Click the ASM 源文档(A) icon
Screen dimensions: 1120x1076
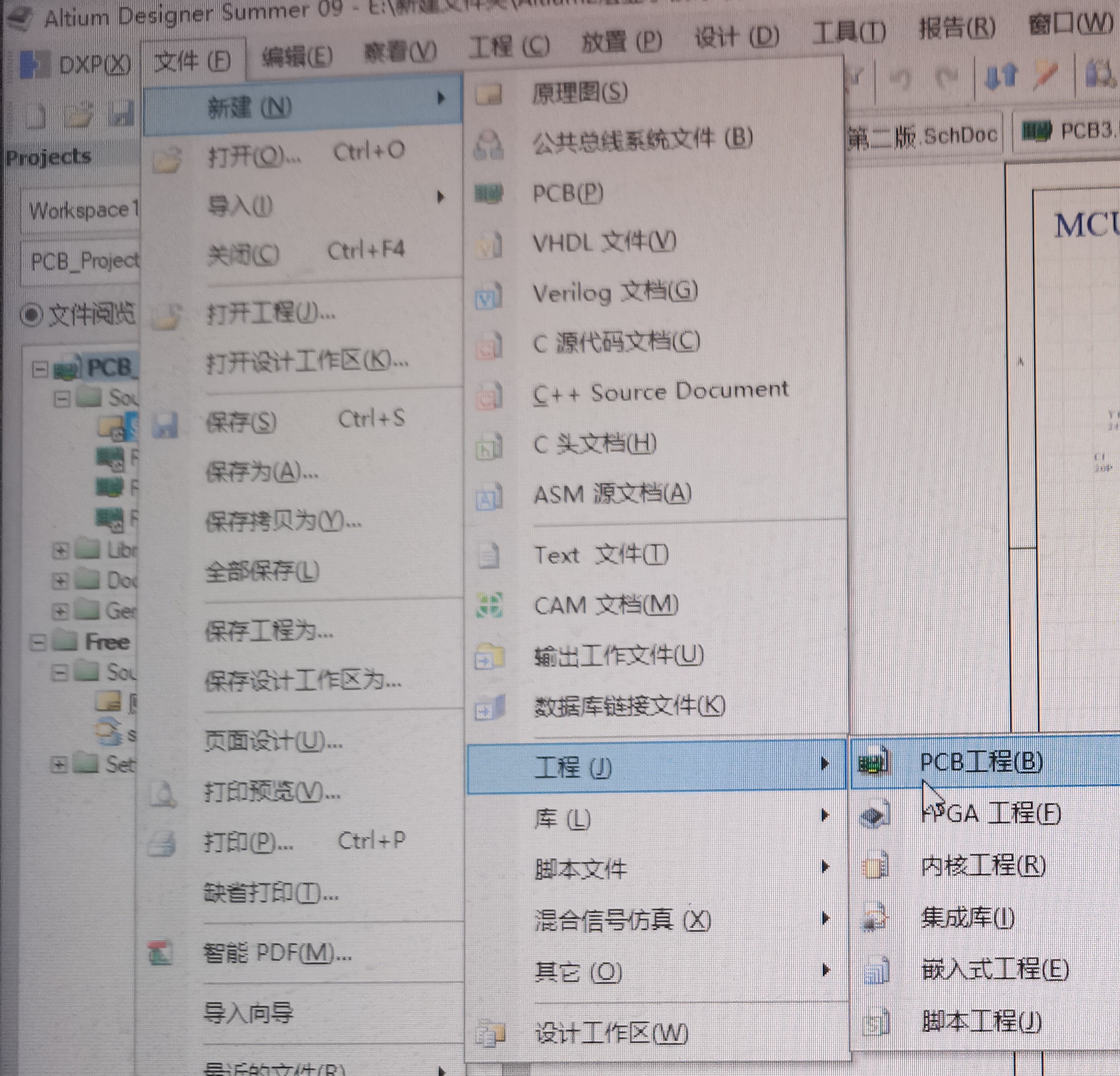point(489,497)
